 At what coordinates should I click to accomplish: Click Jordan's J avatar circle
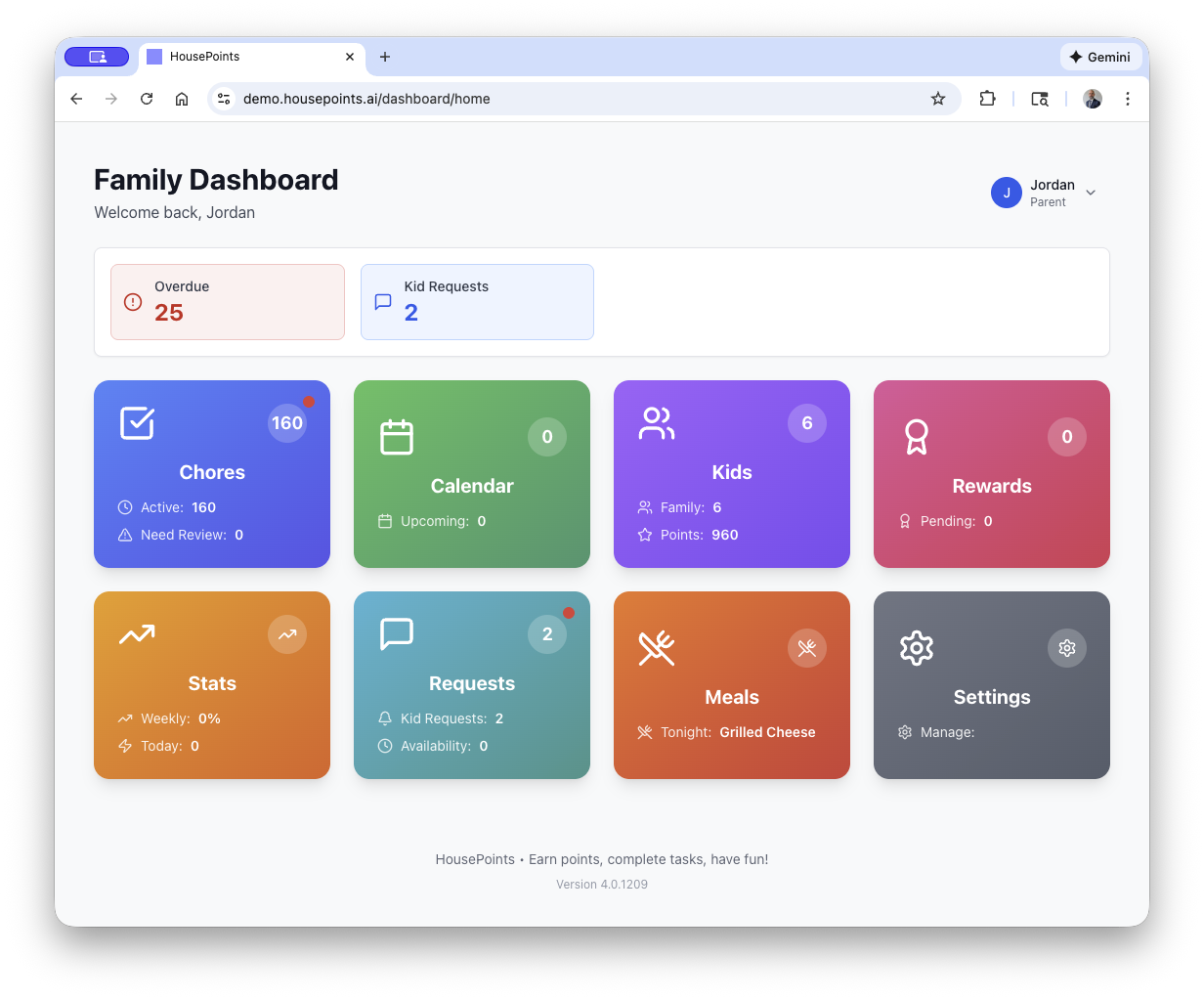click(x=1007, y=193)
